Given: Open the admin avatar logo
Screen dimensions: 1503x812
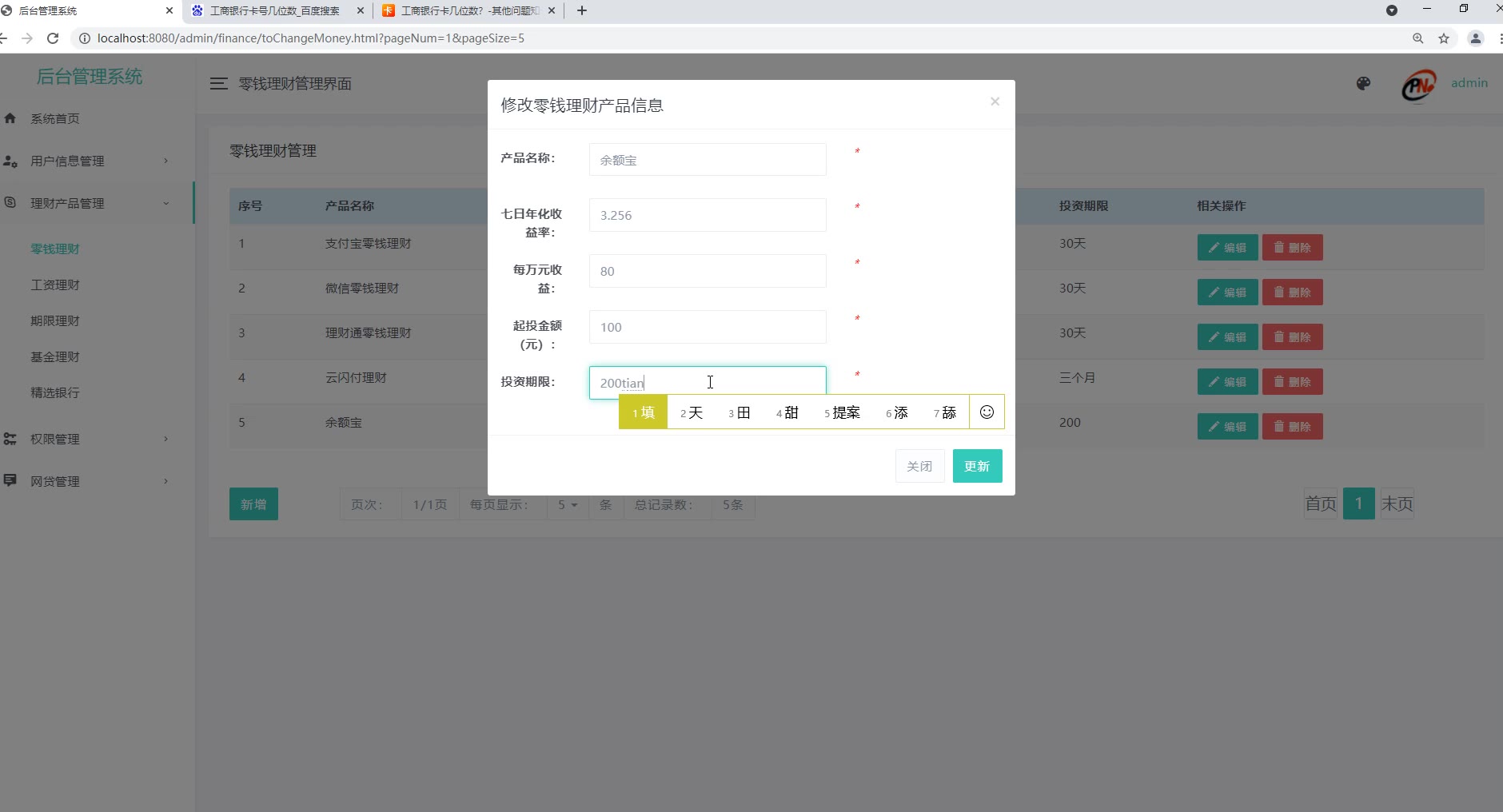Looking at the screenshot, I should coord(1419,84).
